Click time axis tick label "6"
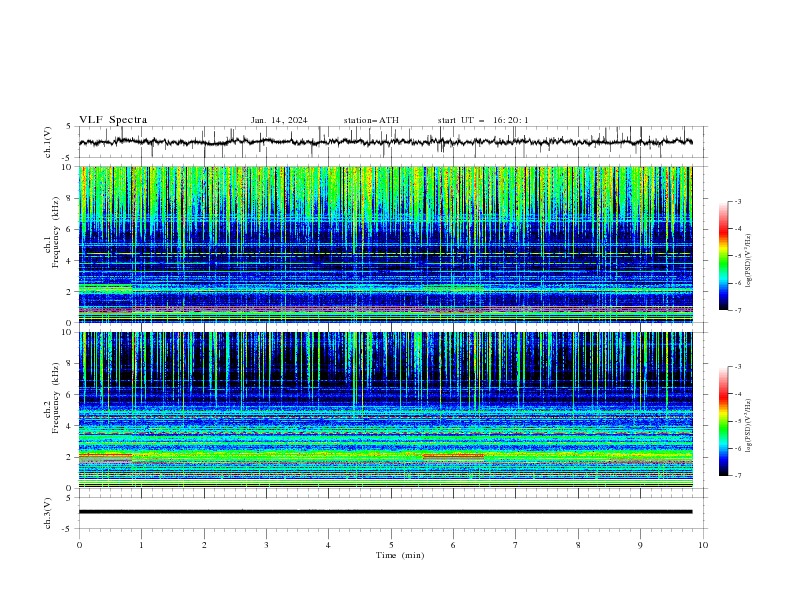The height and width of the screenshot is (612, 792). click(454, 545)
